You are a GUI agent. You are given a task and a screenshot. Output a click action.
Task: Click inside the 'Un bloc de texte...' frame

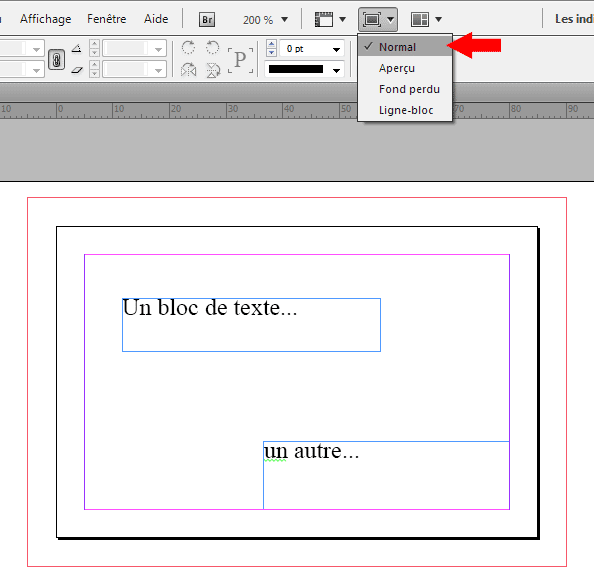click(x=251, y=325)
